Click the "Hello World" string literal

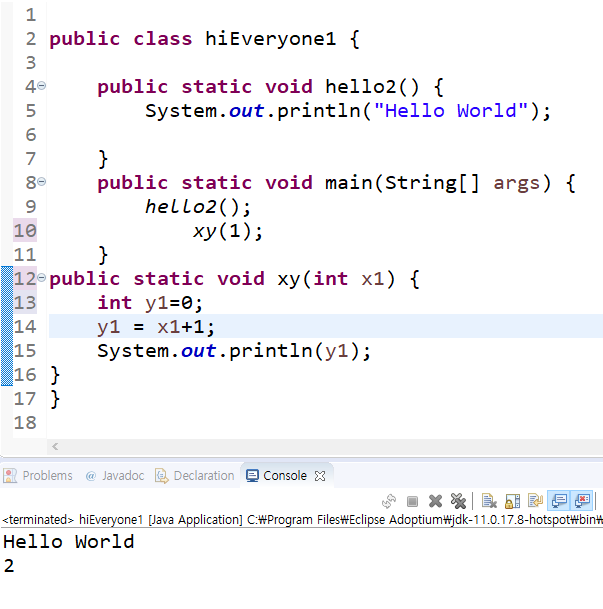[x=451, y=111]
